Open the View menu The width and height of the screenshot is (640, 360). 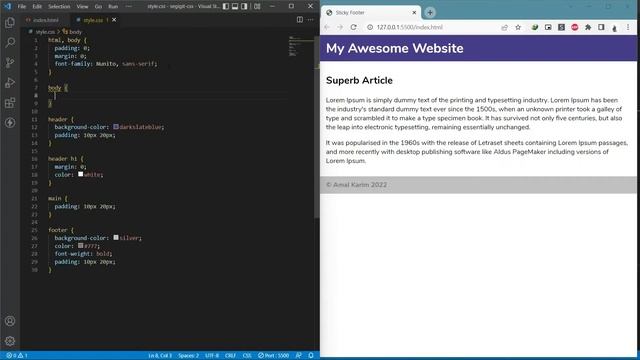pos(82,6)
